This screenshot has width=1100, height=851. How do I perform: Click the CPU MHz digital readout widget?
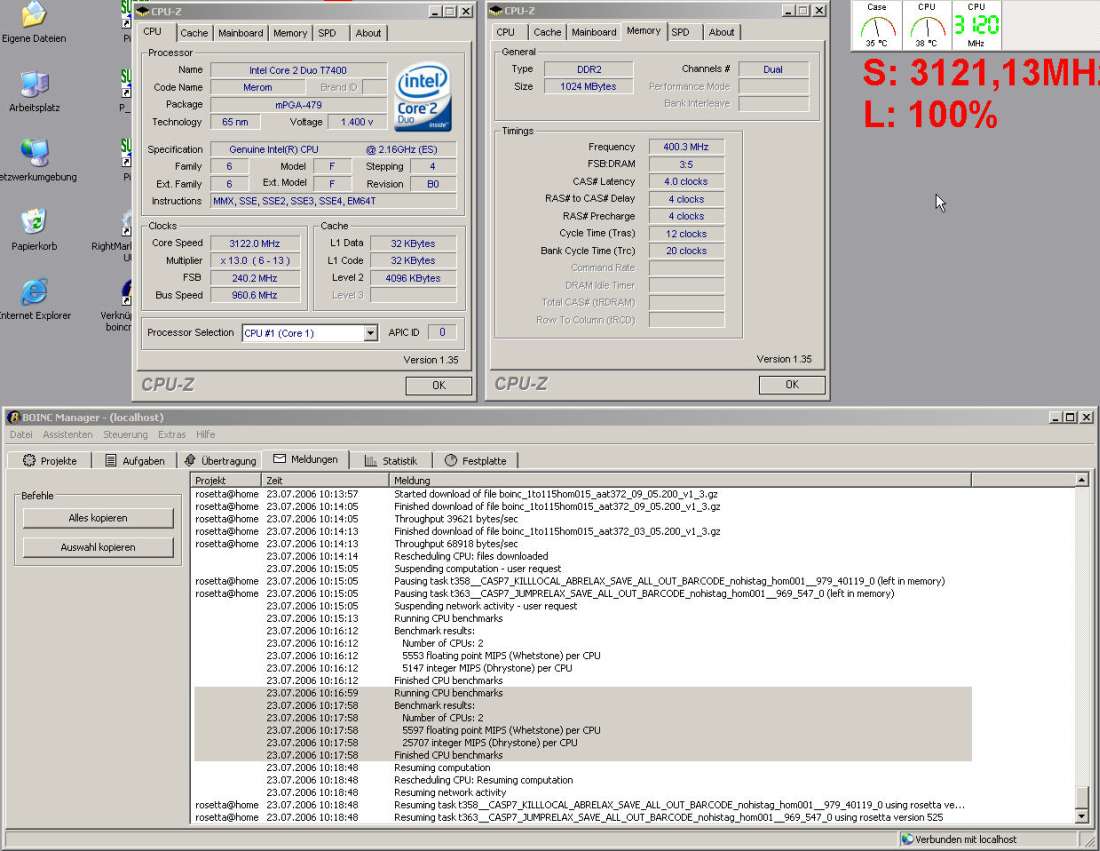coord(976,25)
